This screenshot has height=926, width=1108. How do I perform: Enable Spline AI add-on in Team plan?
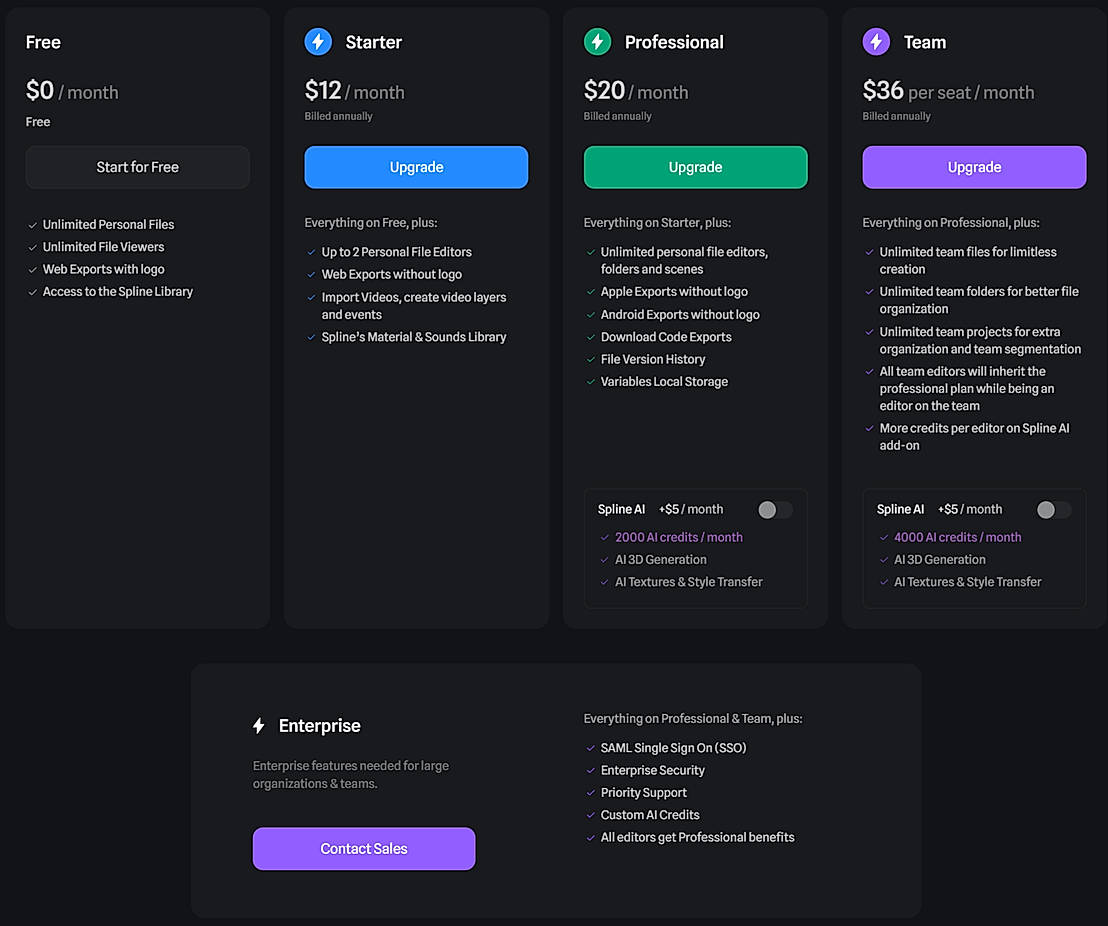click(1054, 510)
